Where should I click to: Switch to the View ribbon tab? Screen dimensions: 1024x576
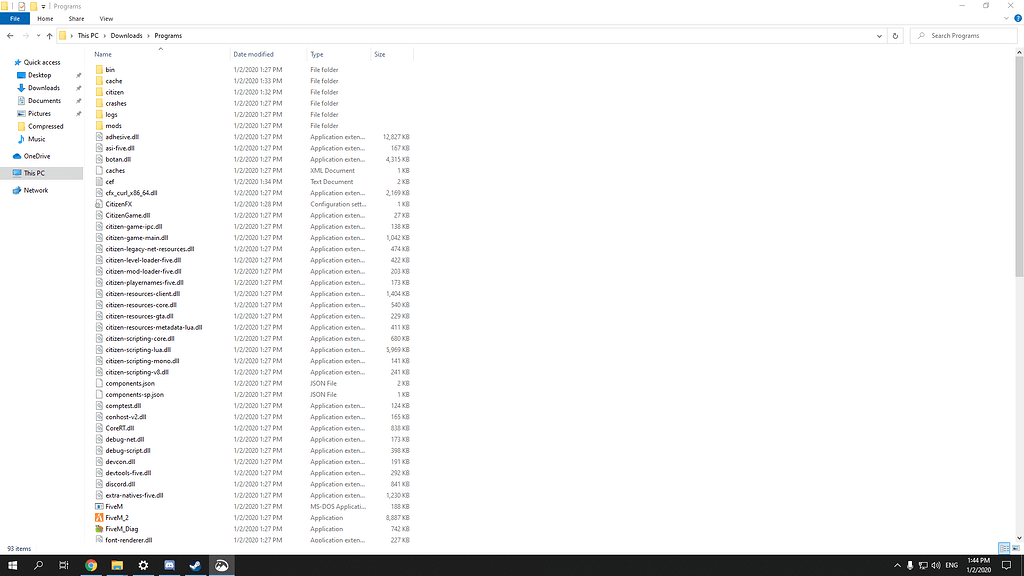click(106, 18)
